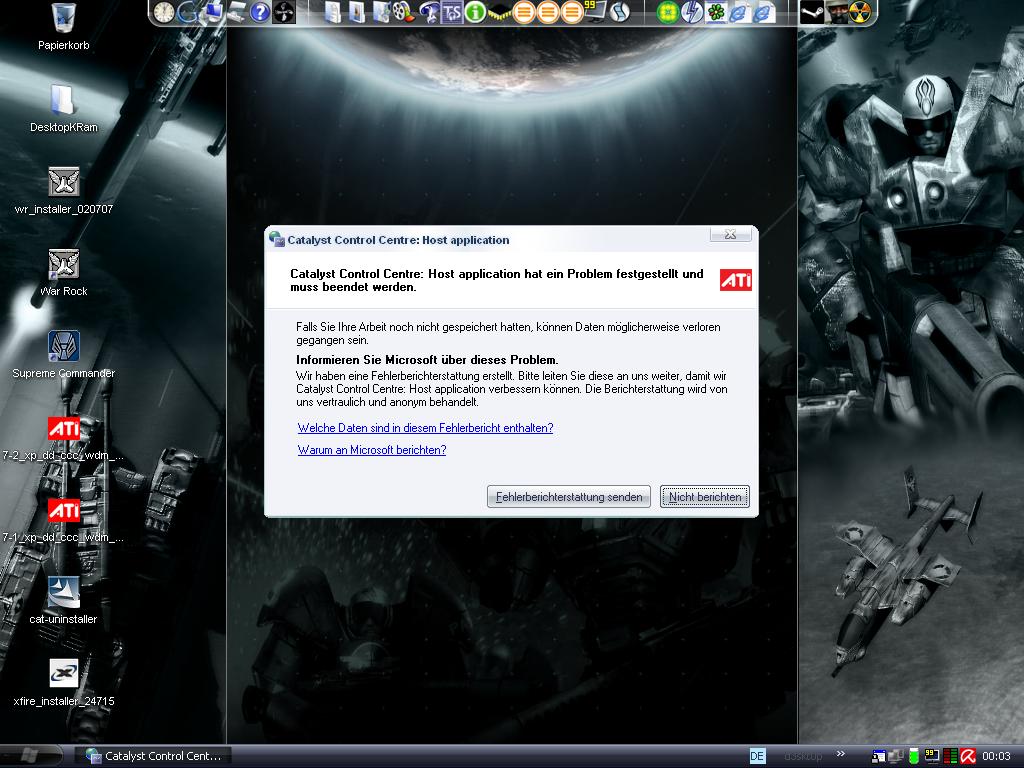Click the green info 'i' dock icon

475,12
